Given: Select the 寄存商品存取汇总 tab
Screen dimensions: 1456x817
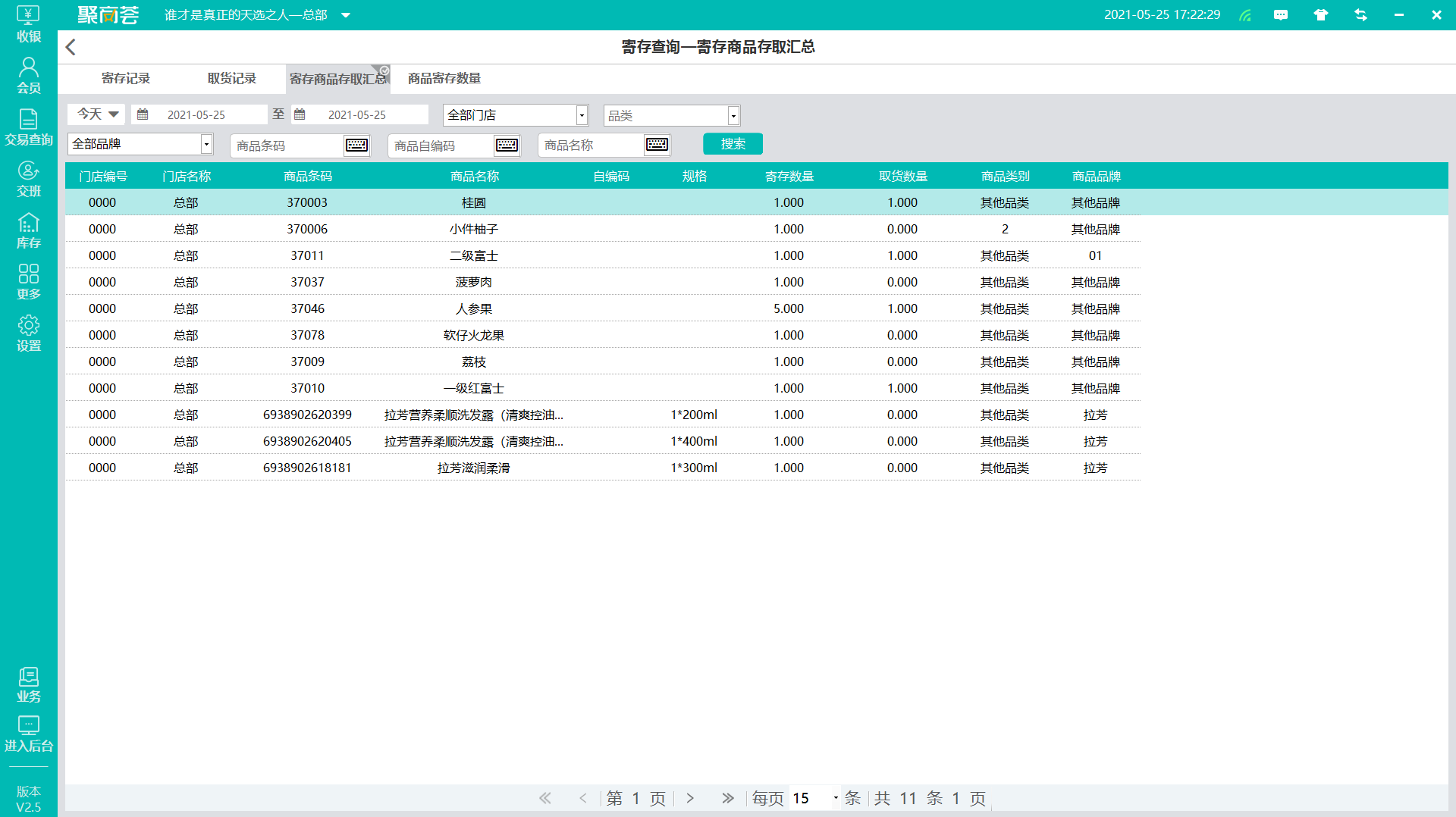Looking at the screenshot, I should 337,79.
